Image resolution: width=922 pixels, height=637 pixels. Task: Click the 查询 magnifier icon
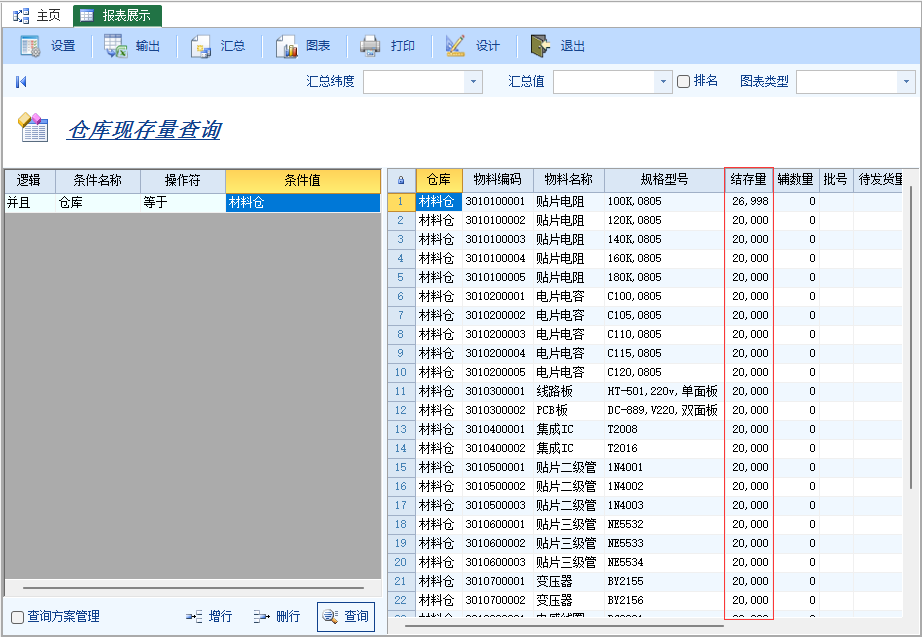(330, 616)
